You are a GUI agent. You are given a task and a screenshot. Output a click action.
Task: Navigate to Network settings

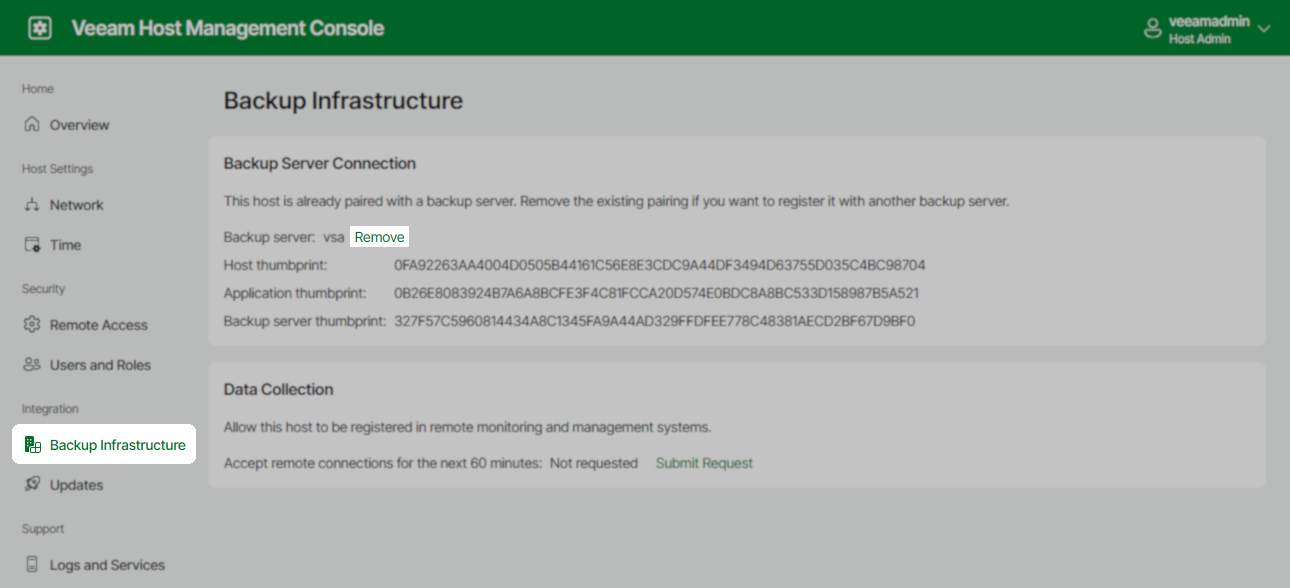(76, 204)
